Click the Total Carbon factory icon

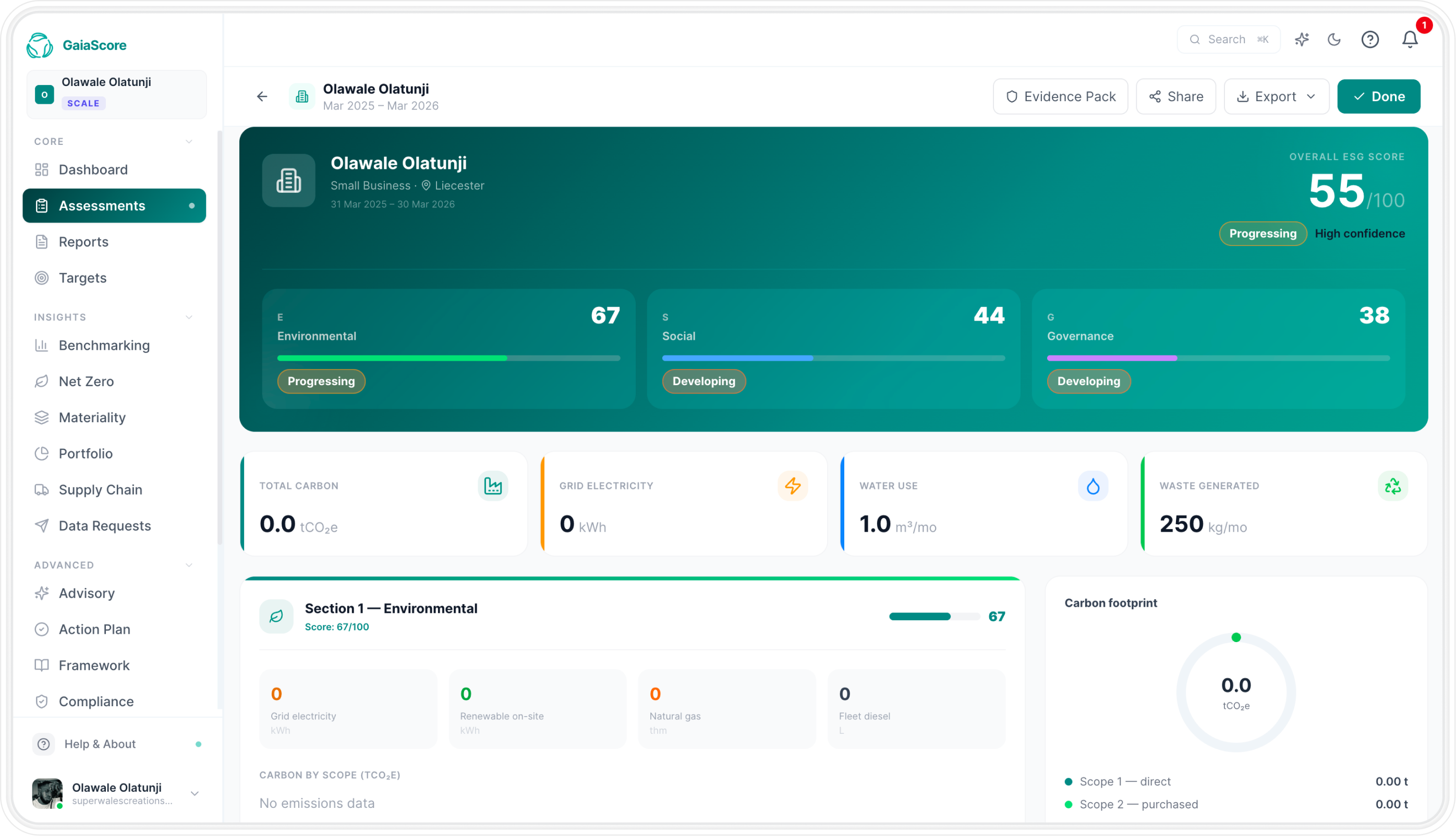(x=493, y=486)
